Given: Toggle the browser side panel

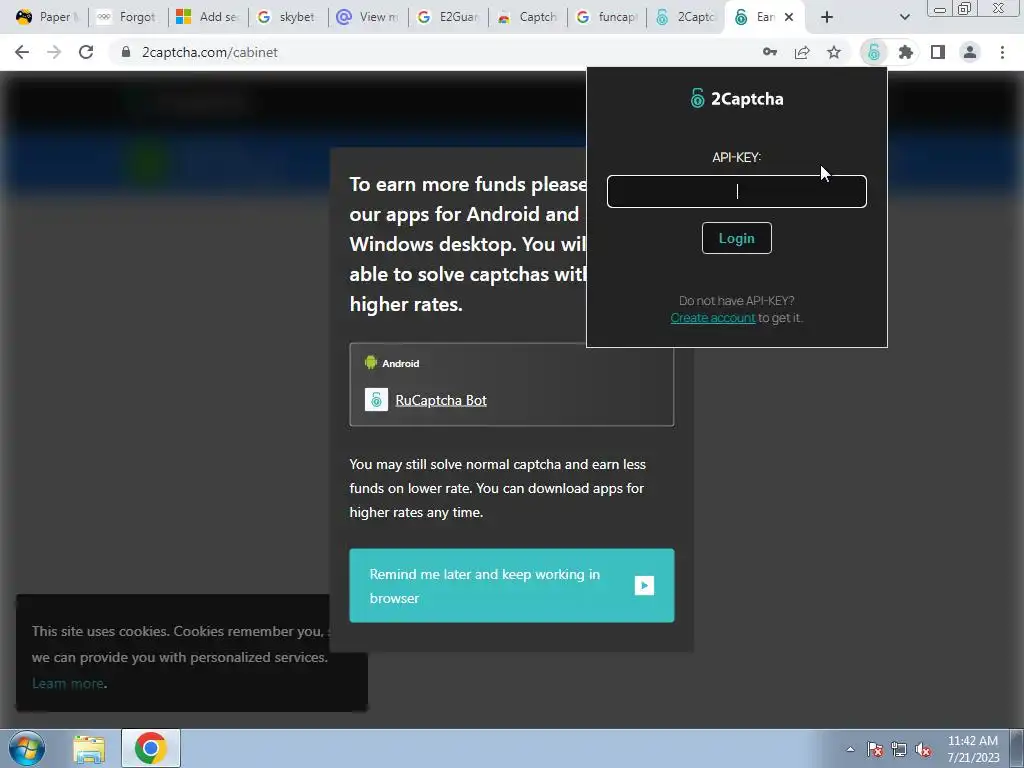Looking at the screenshot, I should click(x=938, y=52).
